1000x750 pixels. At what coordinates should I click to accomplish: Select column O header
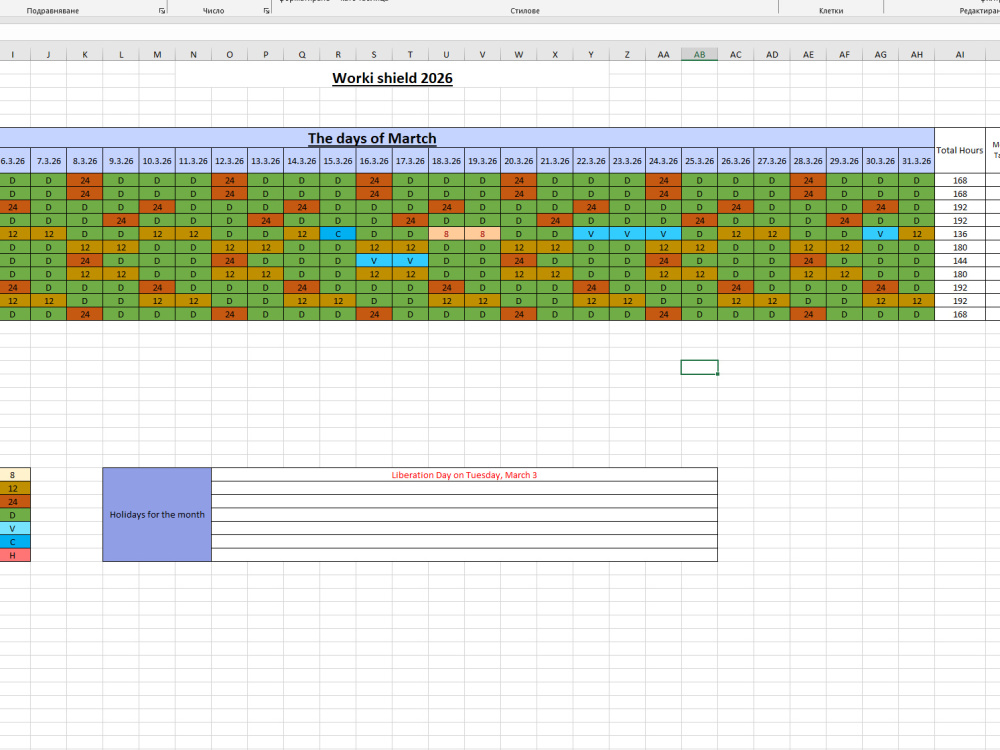230,55
